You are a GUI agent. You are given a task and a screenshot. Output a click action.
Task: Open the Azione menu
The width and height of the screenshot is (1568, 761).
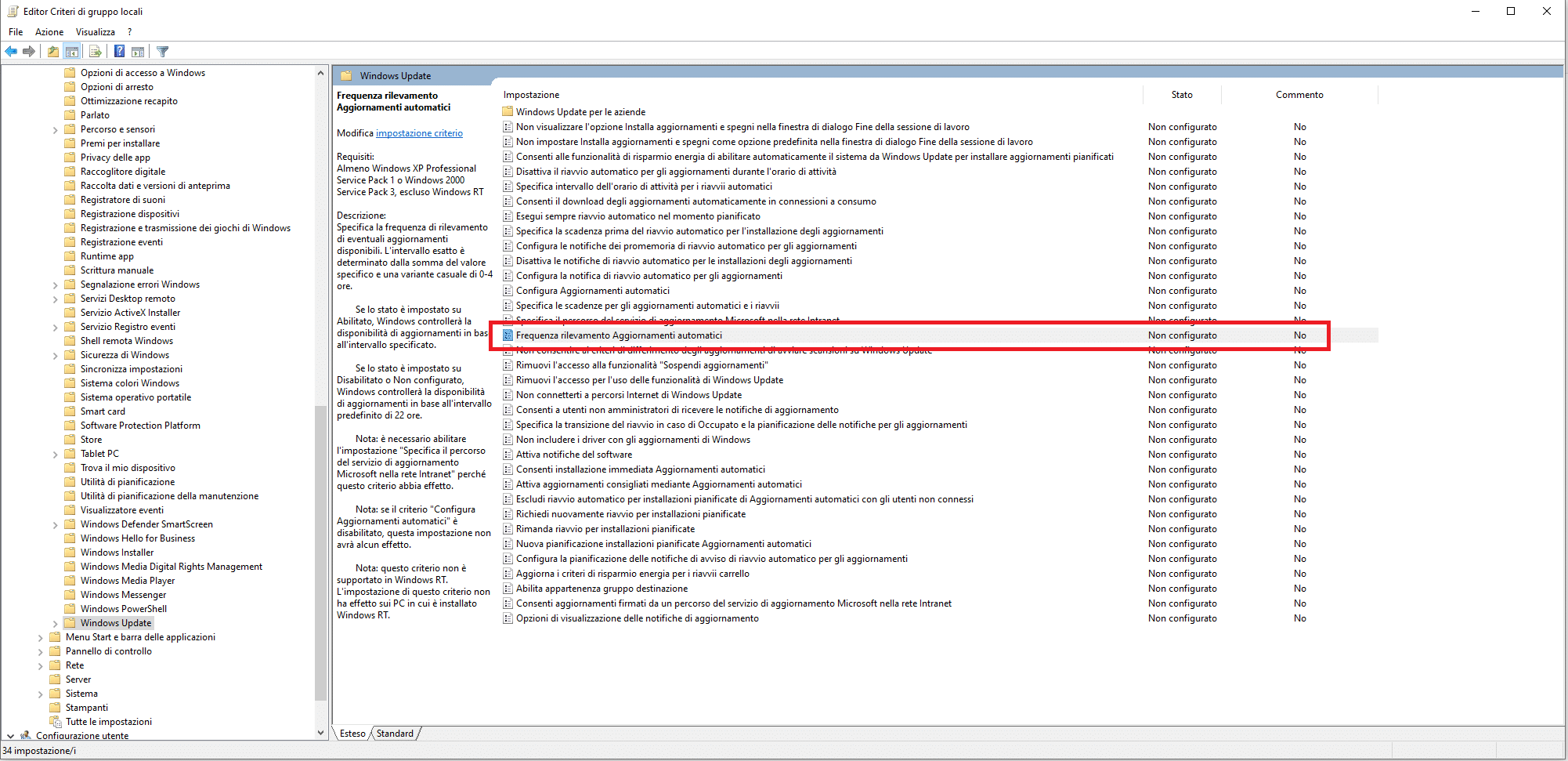(49, 32)
